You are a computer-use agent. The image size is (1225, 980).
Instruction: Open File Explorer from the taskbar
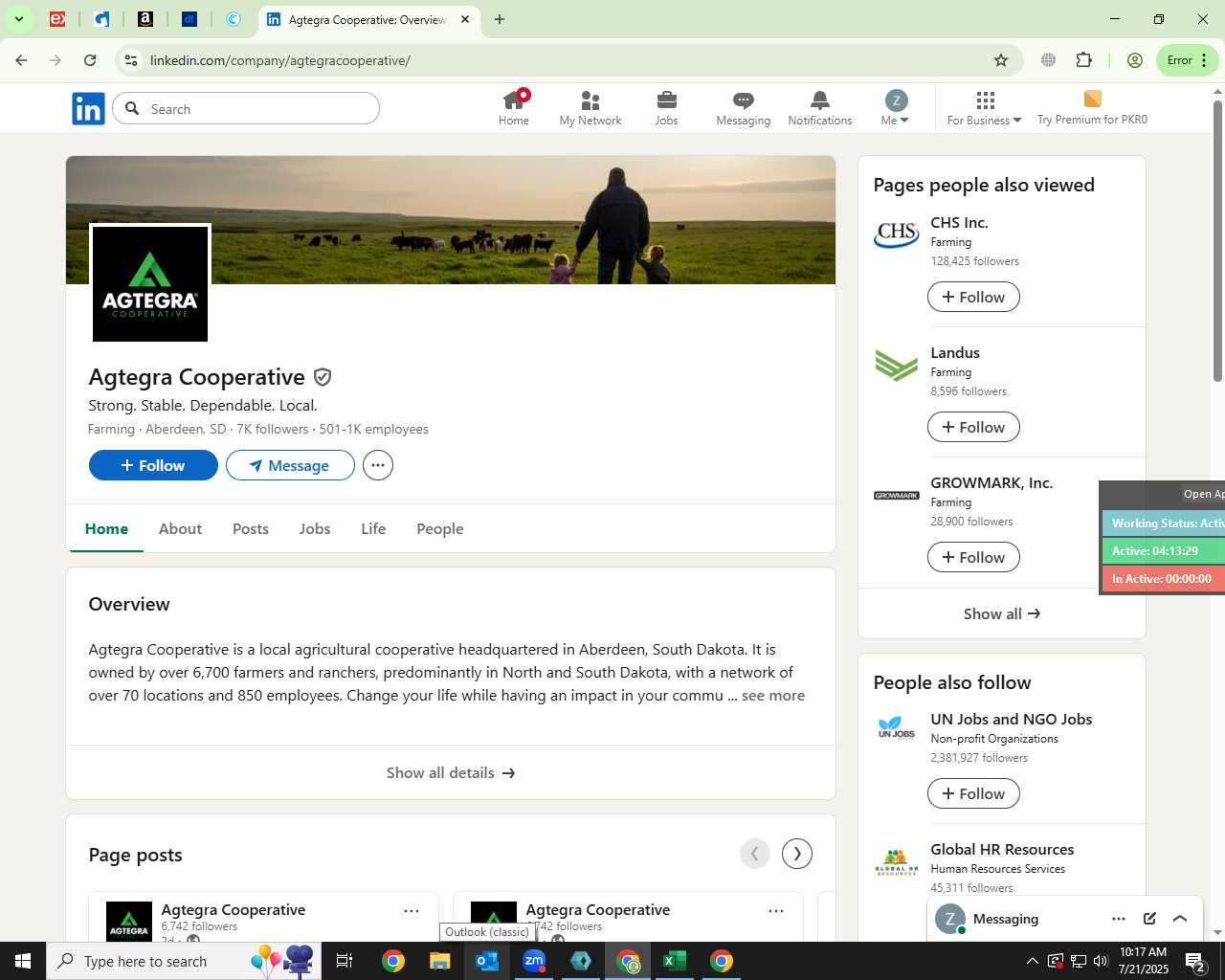point(439,961)
